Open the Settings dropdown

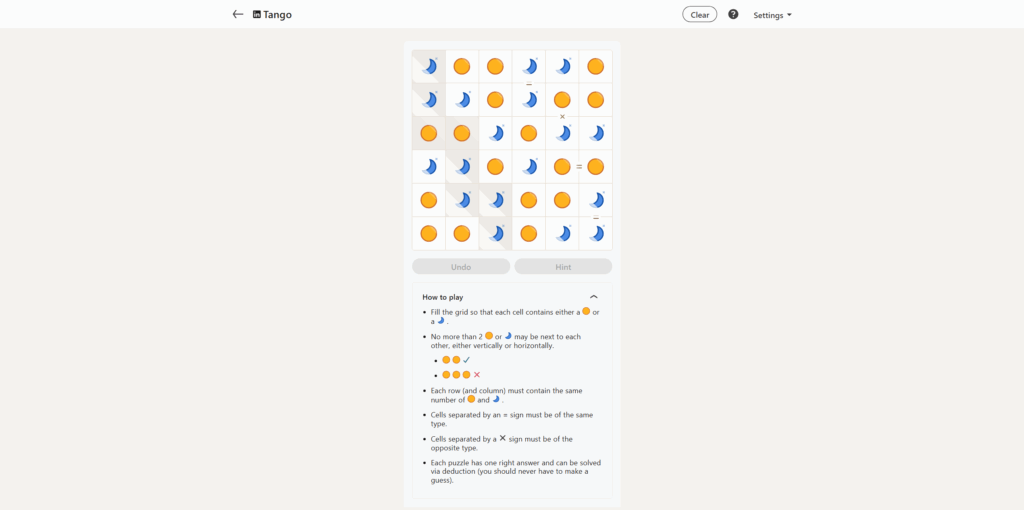click(773, 15)
